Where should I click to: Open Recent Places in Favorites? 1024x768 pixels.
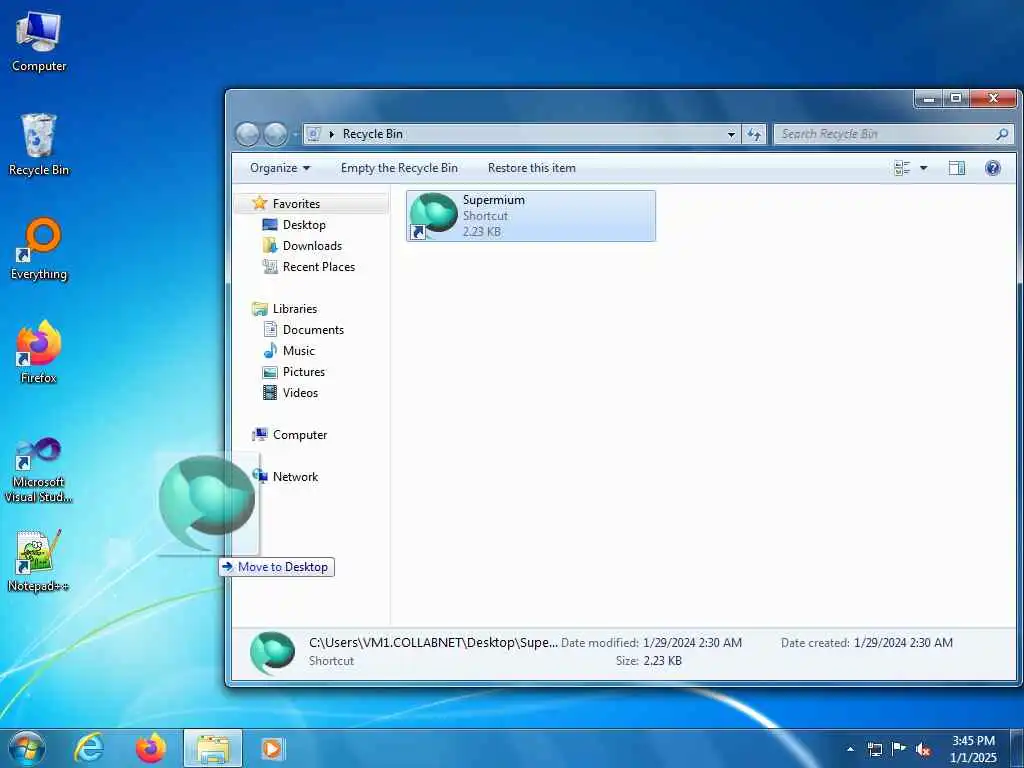[x=319, y=266]
